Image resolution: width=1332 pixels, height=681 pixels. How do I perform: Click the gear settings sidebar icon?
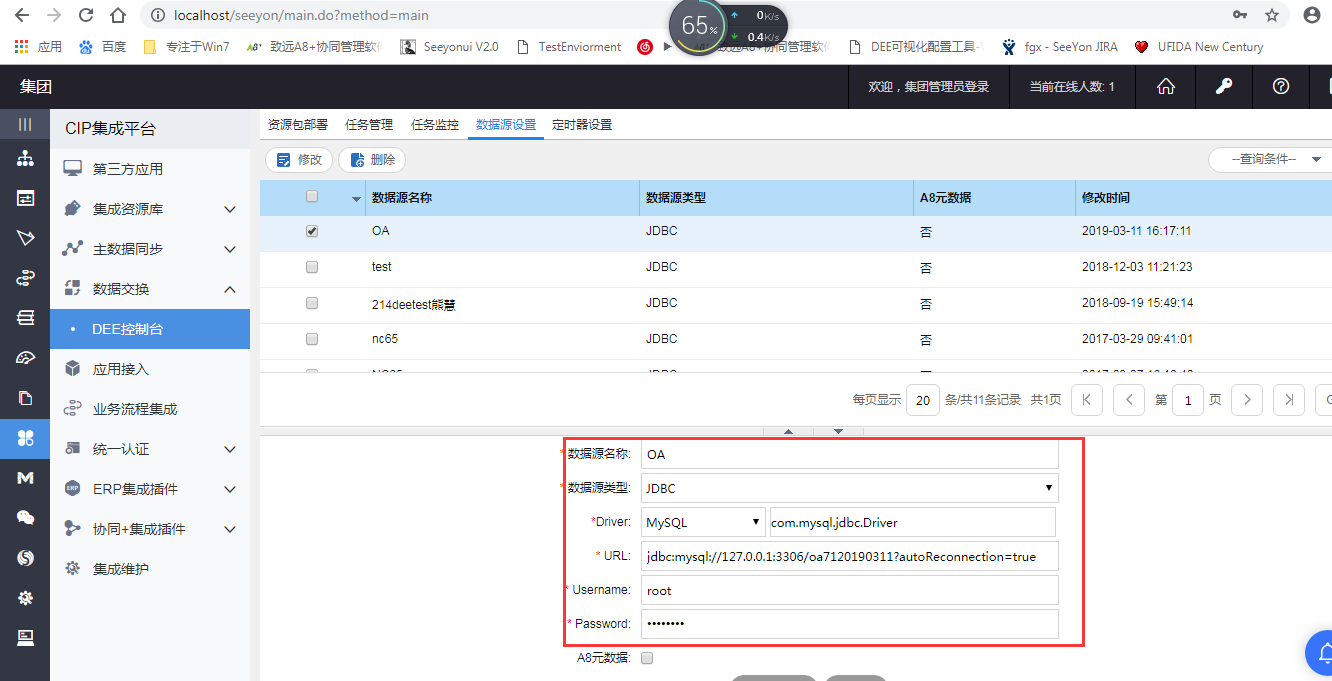pyautogui.click(x=25, y=598)
